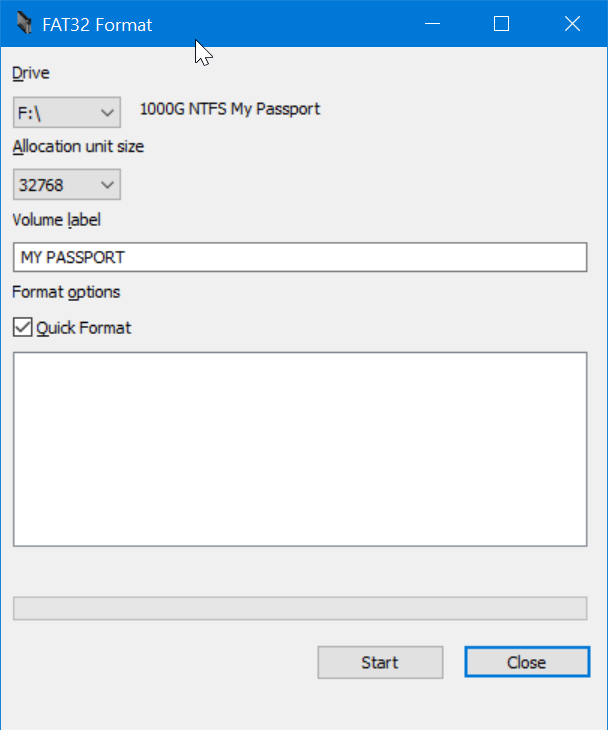Click the "FAT32 Format" title text
This screenshot has width=608, height=730.
pos(98,24)
